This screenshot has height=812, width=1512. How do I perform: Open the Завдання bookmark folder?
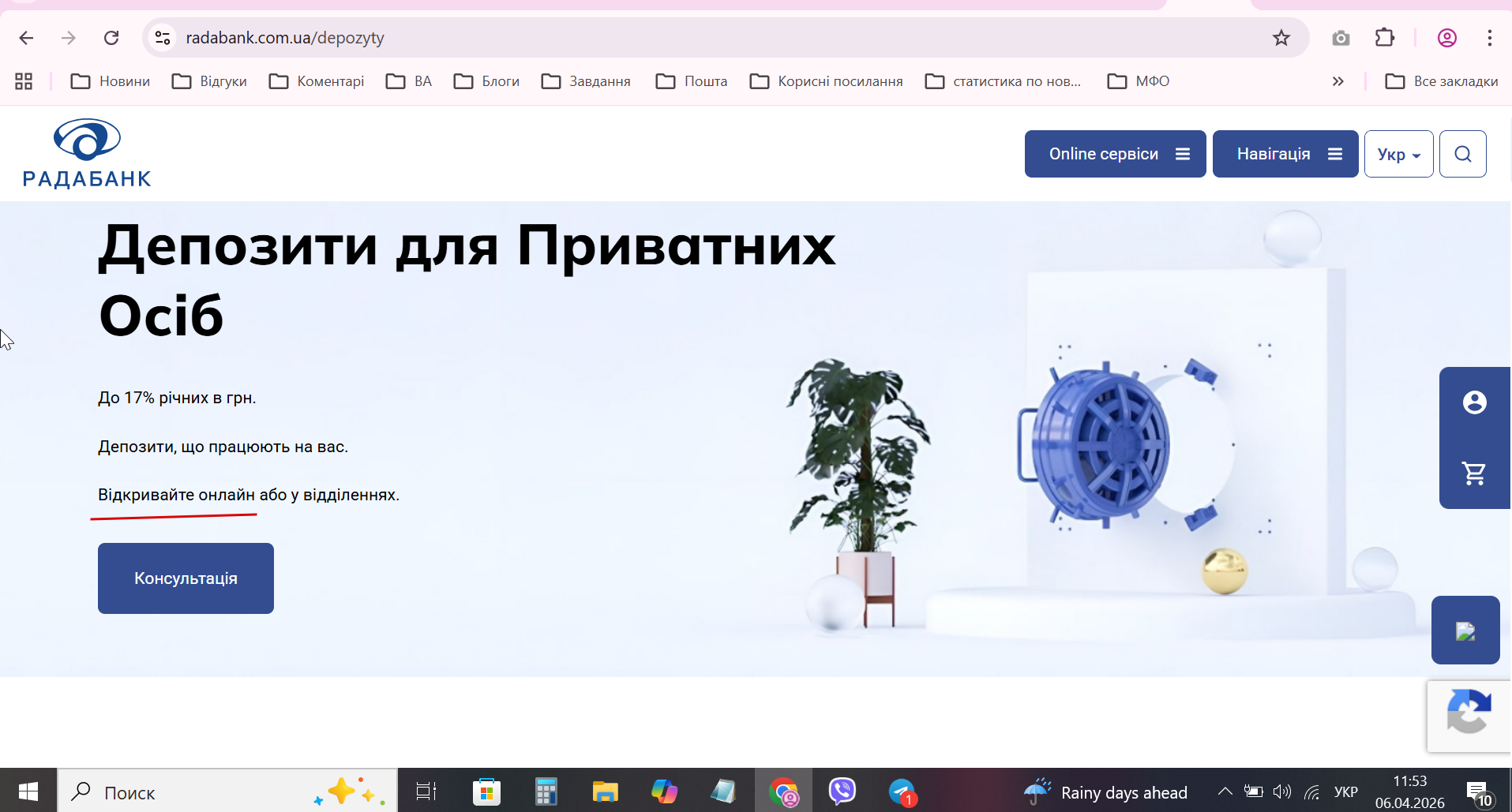pos(586,81)
